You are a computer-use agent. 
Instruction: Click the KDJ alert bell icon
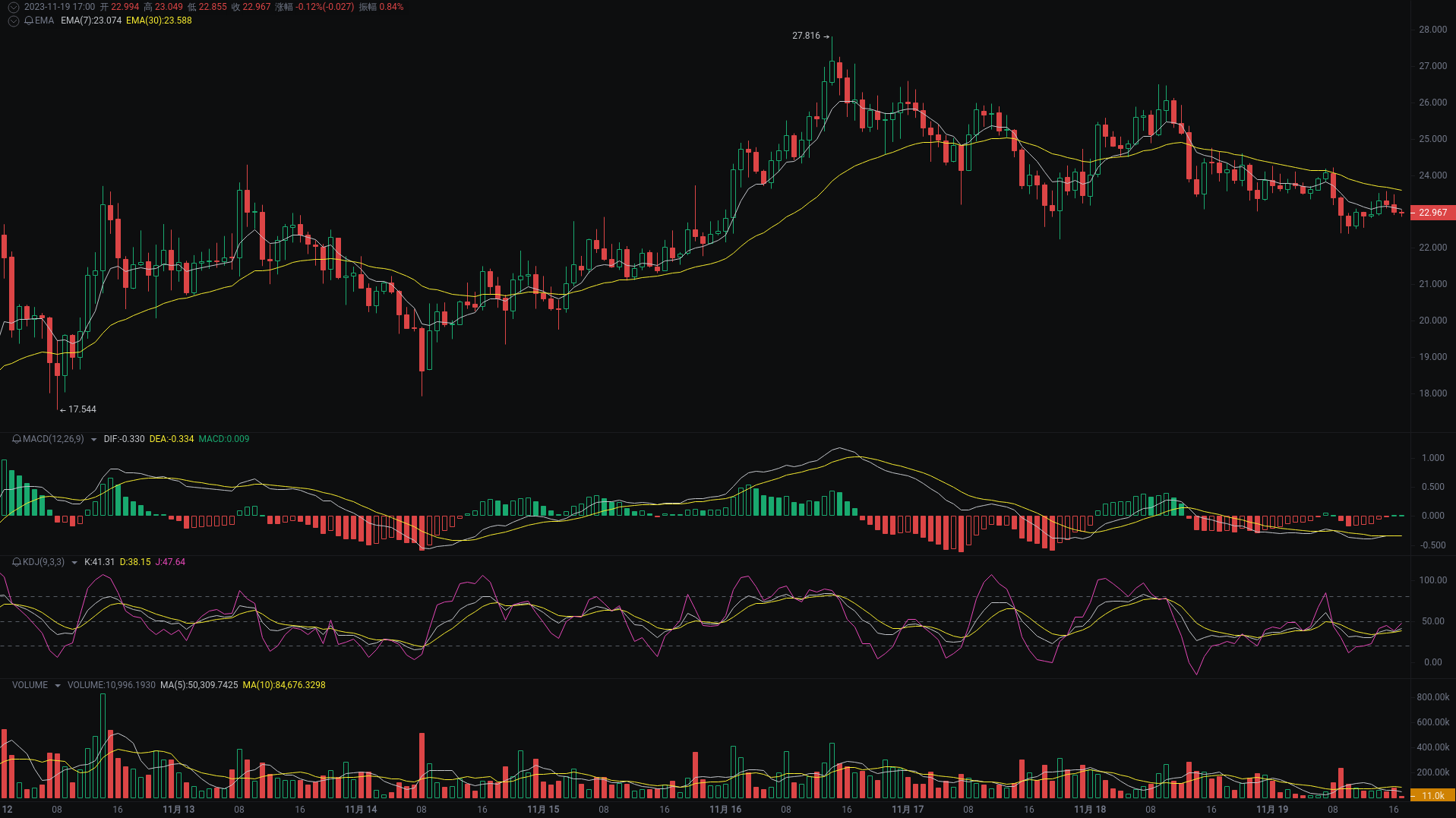click(17, 562)
